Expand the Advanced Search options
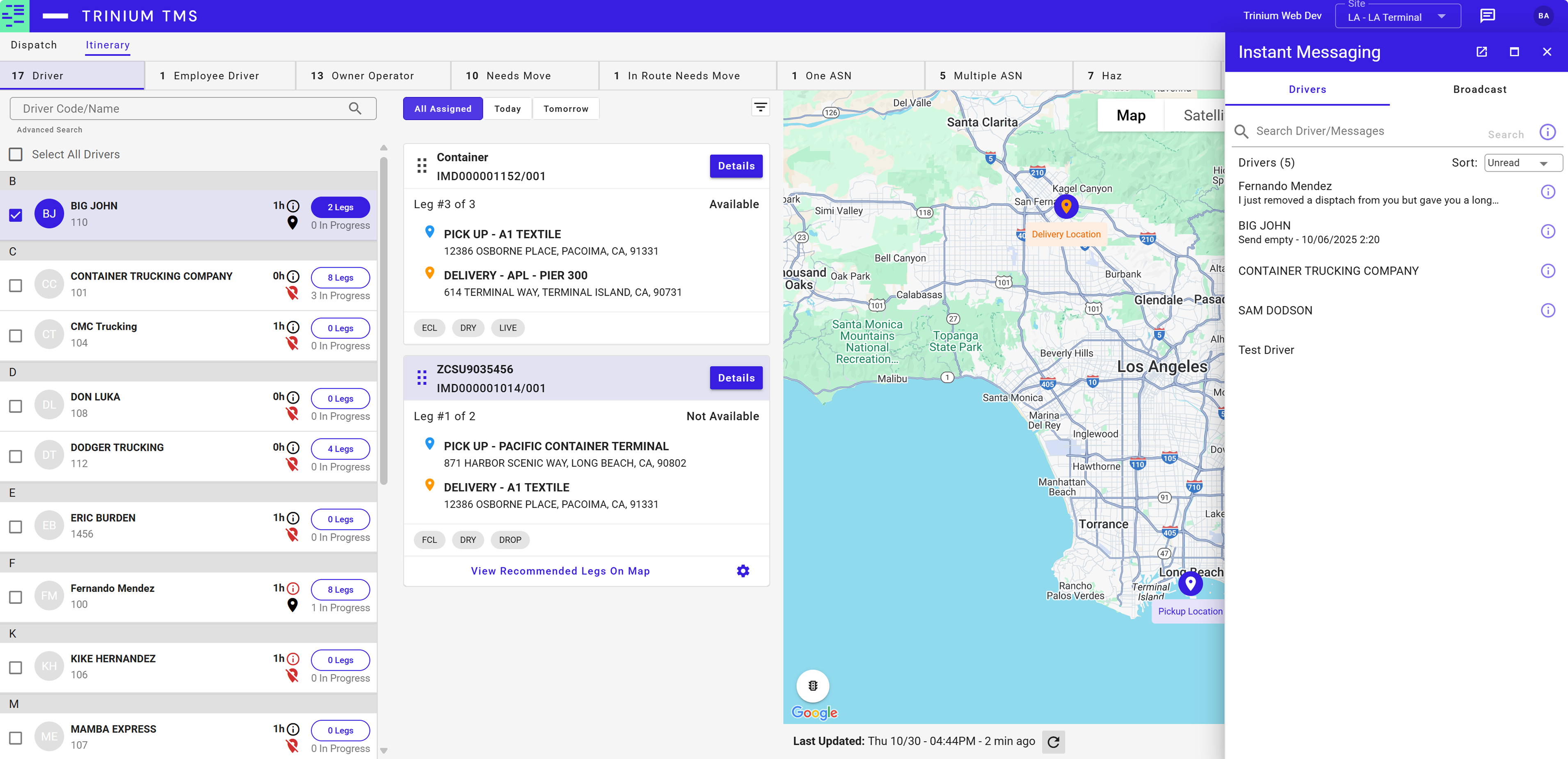 tap(49, 130)
